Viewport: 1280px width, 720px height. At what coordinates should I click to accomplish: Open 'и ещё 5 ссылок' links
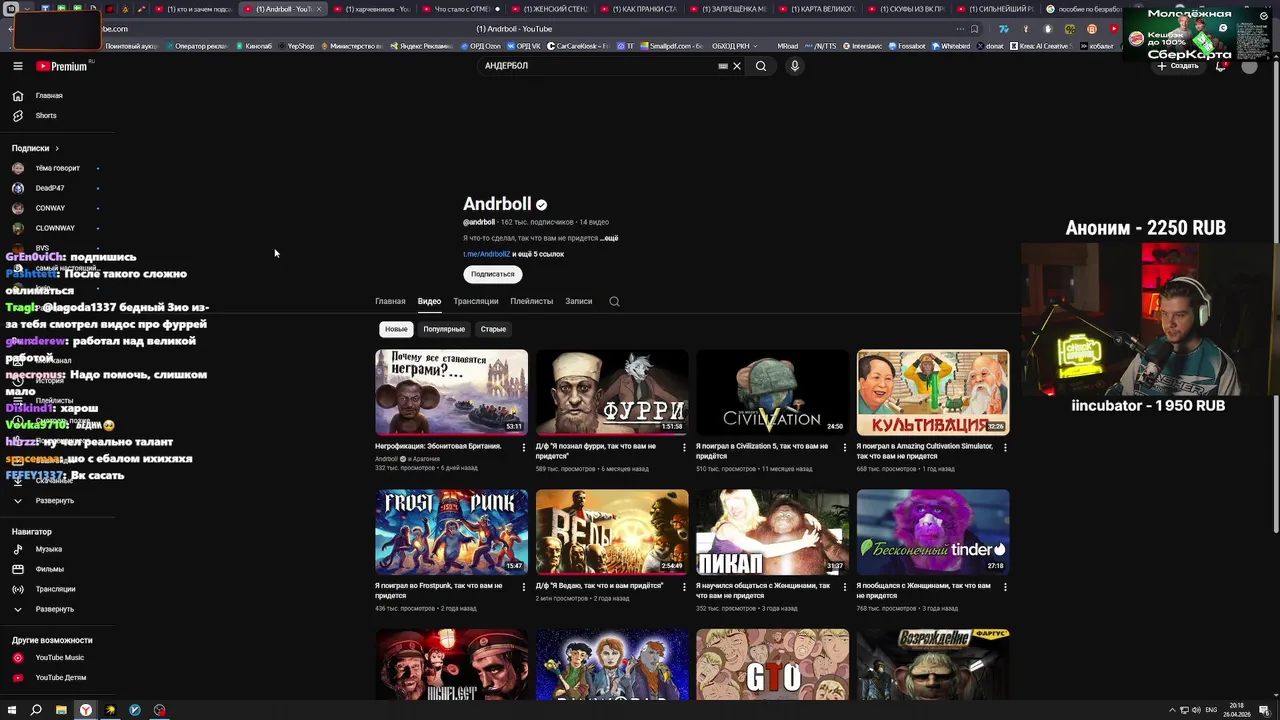(x=539, y=254)
